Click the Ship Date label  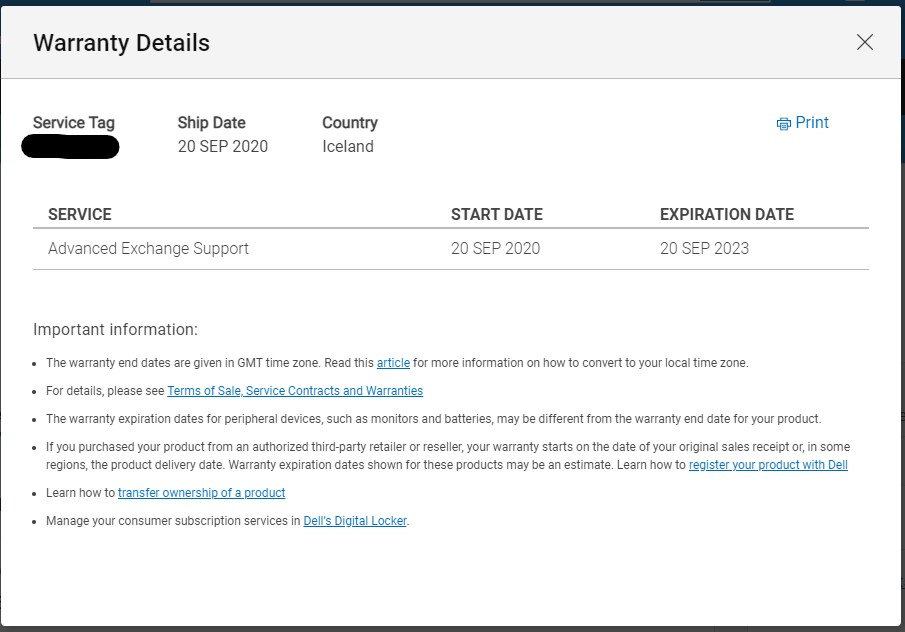coord(211,123)
